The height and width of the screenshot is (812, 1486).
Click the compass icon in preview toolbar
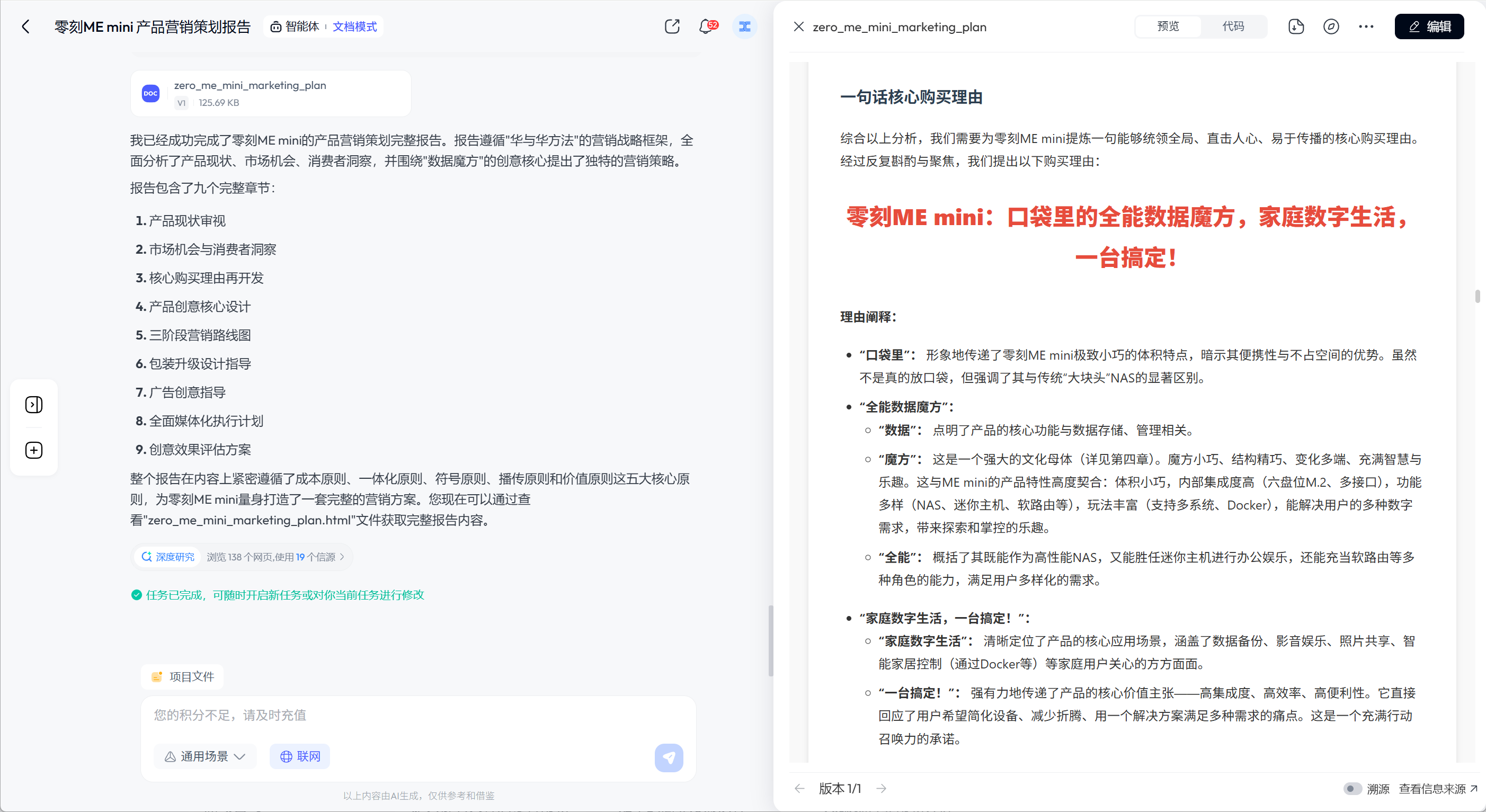1331,26
